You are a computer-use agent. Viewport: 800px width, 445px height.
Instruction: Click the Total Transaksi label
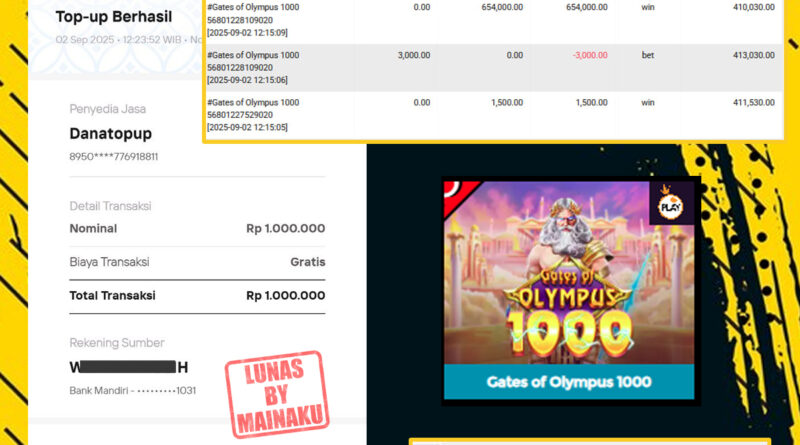tap(112, 295)
